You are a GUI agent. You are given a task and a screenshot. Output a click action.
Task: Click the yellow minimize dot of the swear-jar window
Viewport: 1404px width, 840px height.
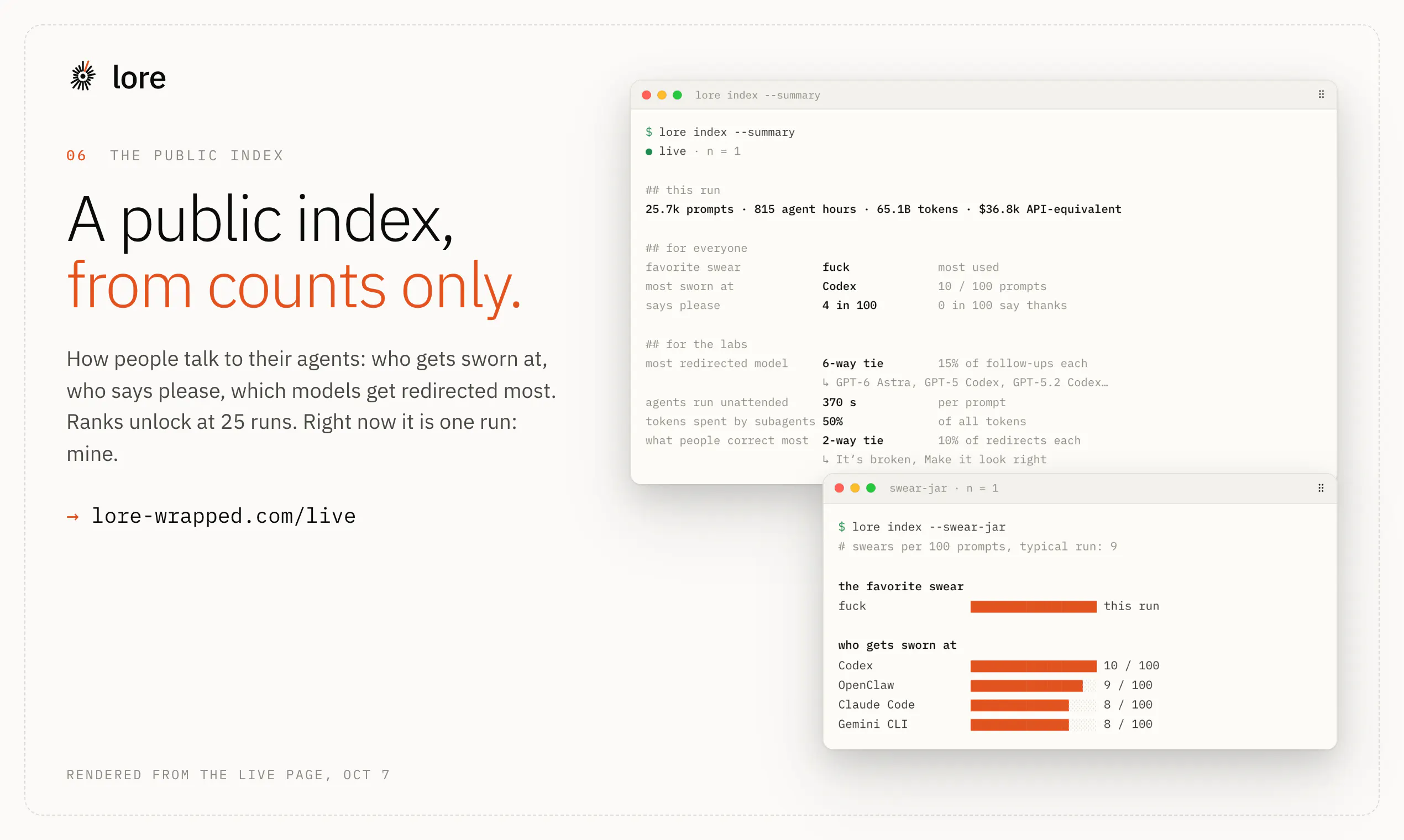(x=855, y=488)
